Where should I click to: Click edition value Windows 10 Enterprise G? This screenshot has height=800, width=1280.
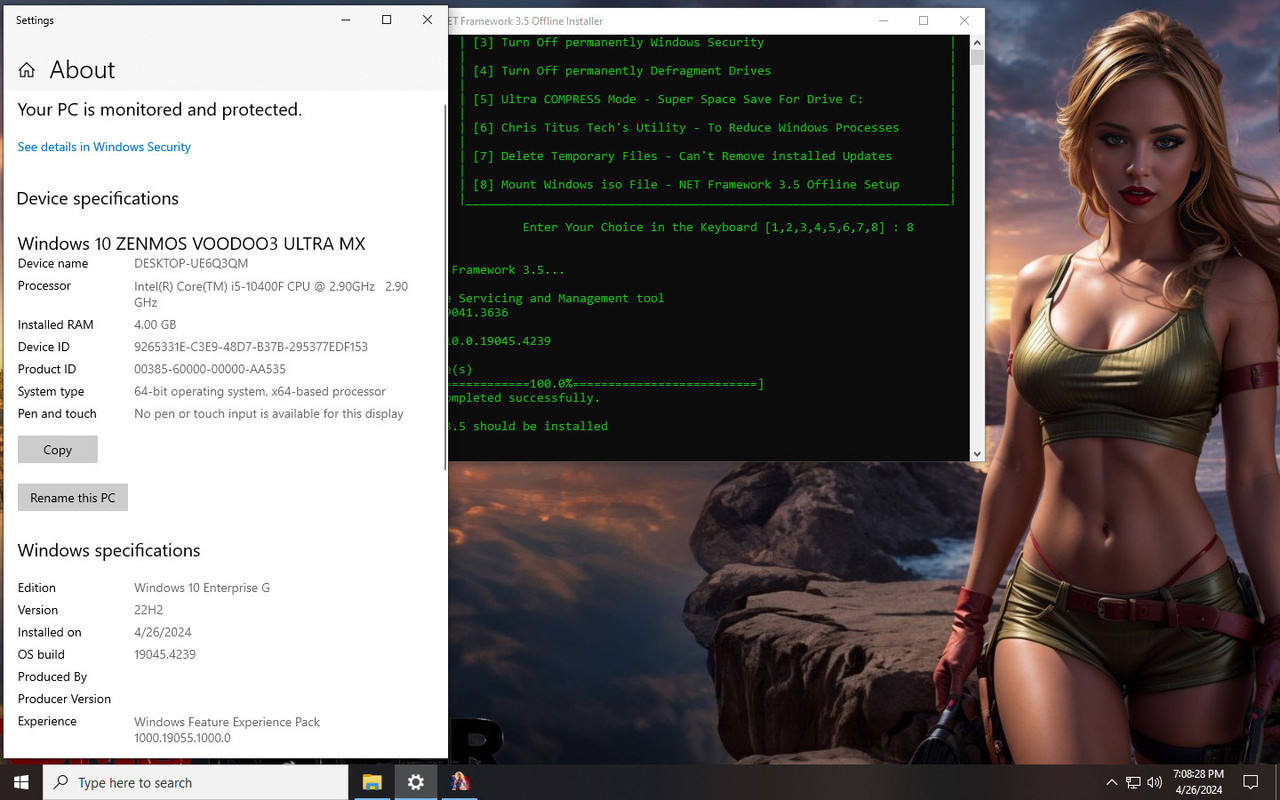tap(202, 588)
